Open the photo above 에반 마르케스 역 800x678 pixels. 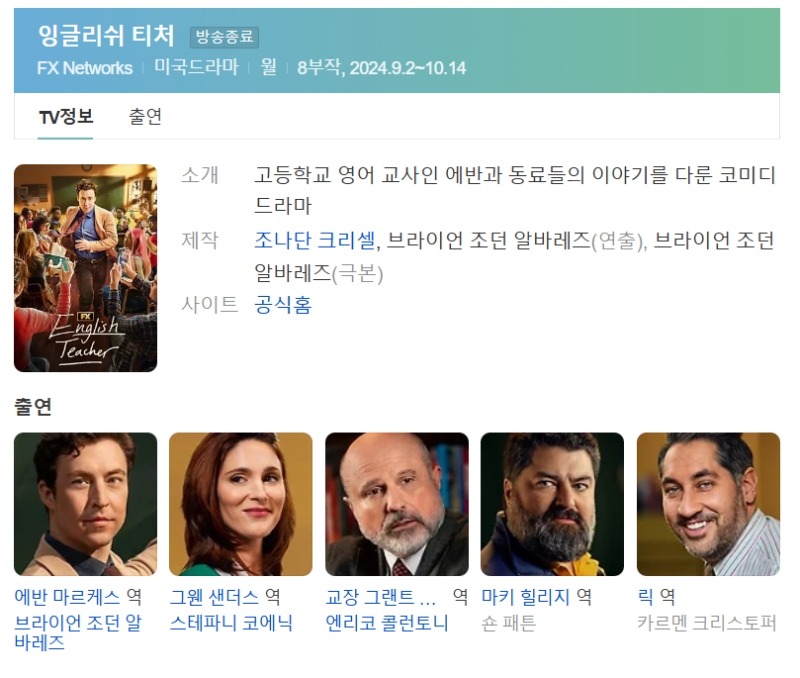coord(85,504)
